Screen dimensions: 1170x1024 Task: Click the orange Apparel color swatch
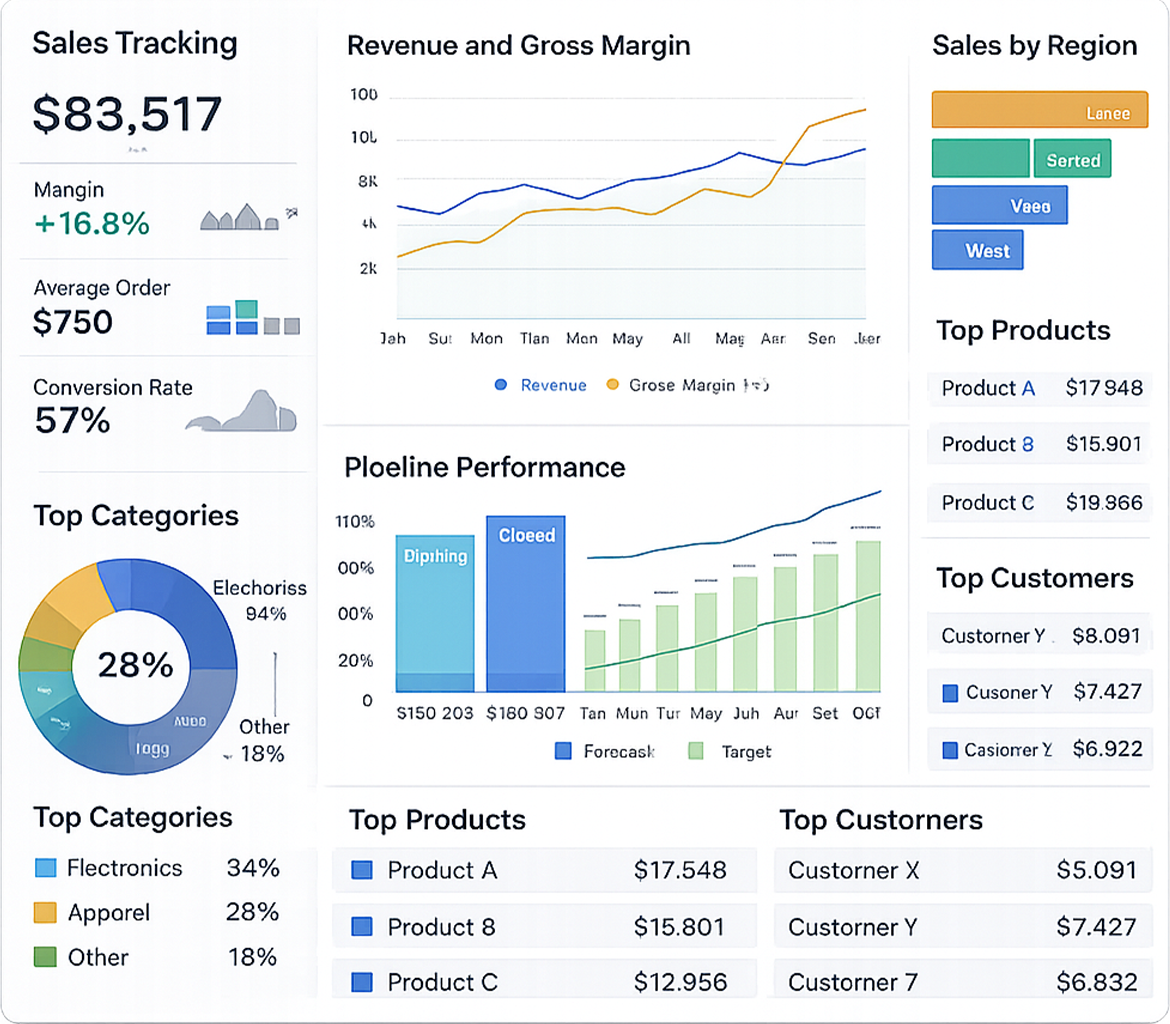tap(45, 912)
